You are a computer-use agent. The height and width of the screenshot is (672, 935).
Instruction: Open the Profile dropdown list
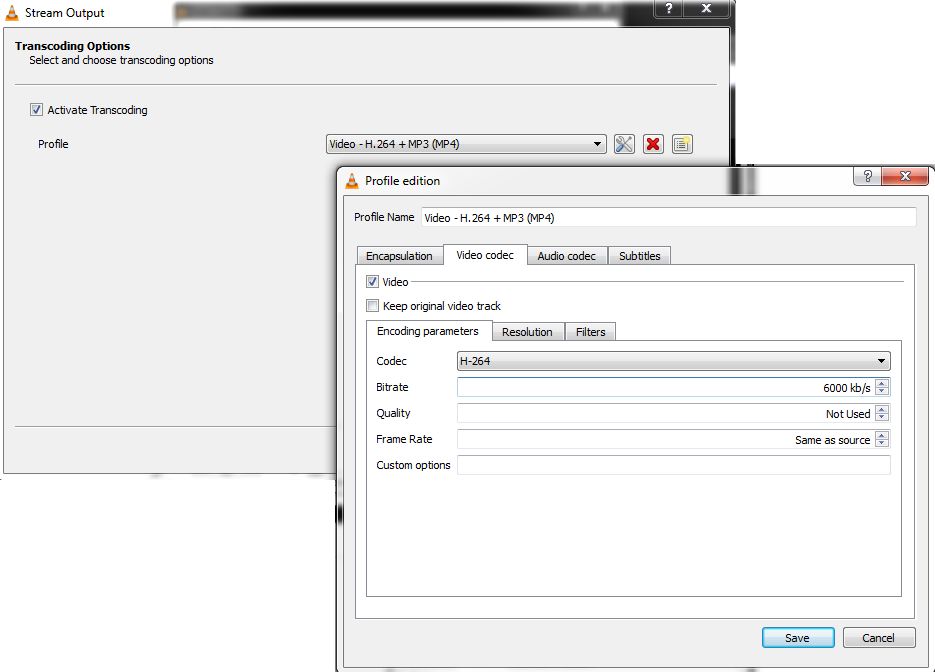[598, 143]
